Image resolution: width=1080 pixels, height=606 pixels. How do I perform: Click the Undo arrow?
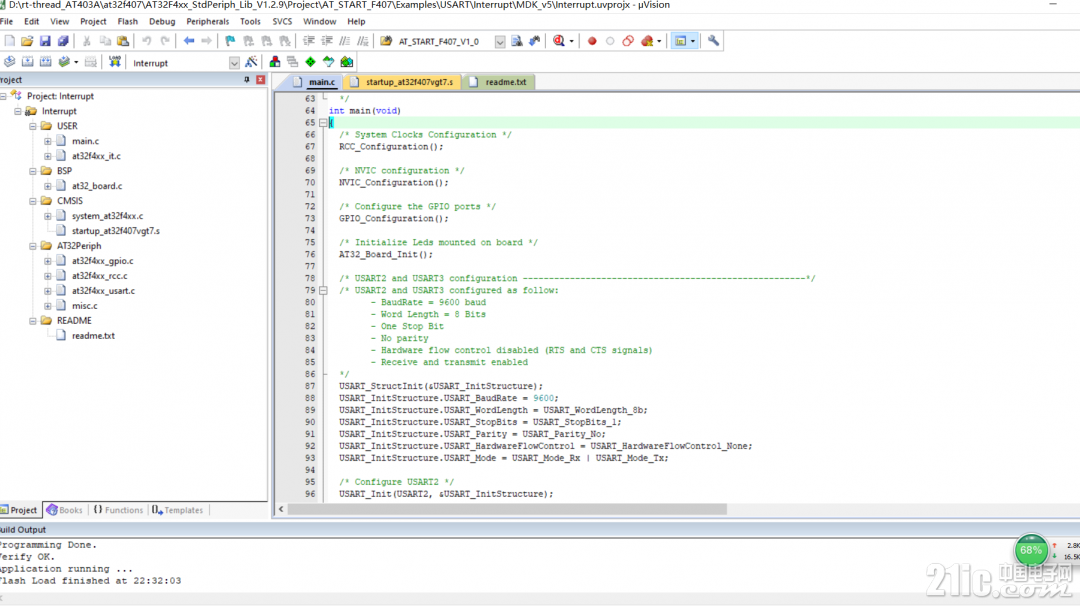147,41
